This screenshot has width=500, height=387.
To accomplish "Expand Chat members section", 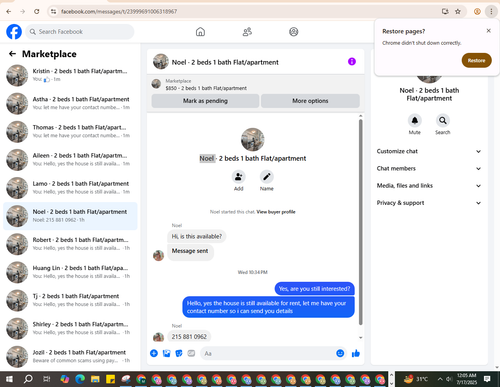I will pyautogui.click(x=429, y=168).
